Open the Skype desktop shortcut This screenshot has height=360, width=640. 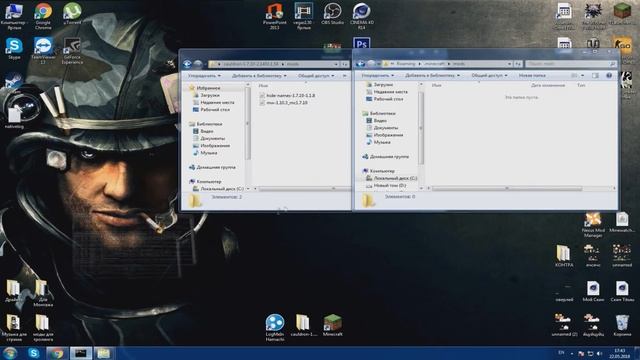14,49
